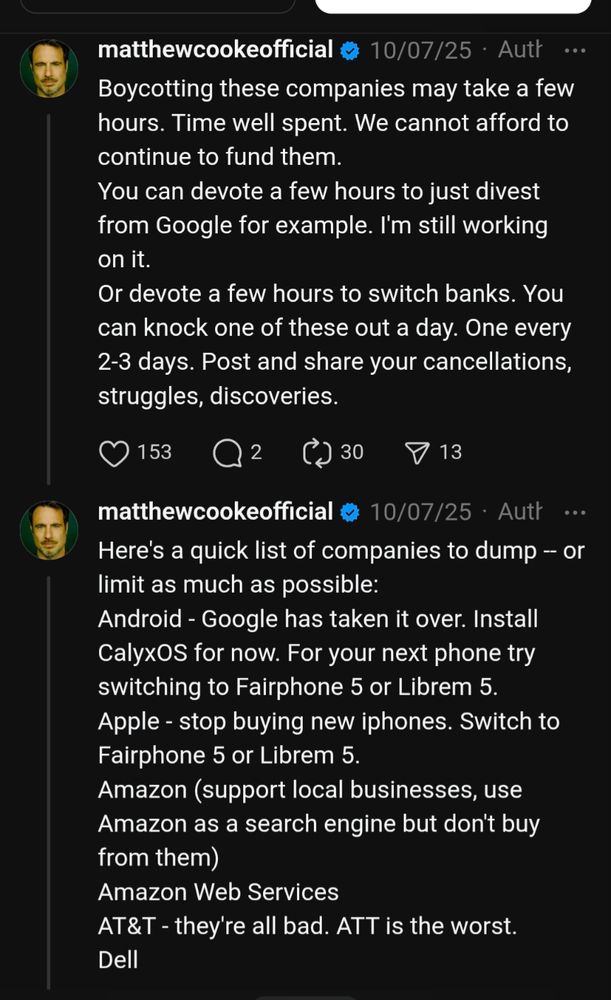Tap matthewcookeofficial's profile avatar

[48, 61]
